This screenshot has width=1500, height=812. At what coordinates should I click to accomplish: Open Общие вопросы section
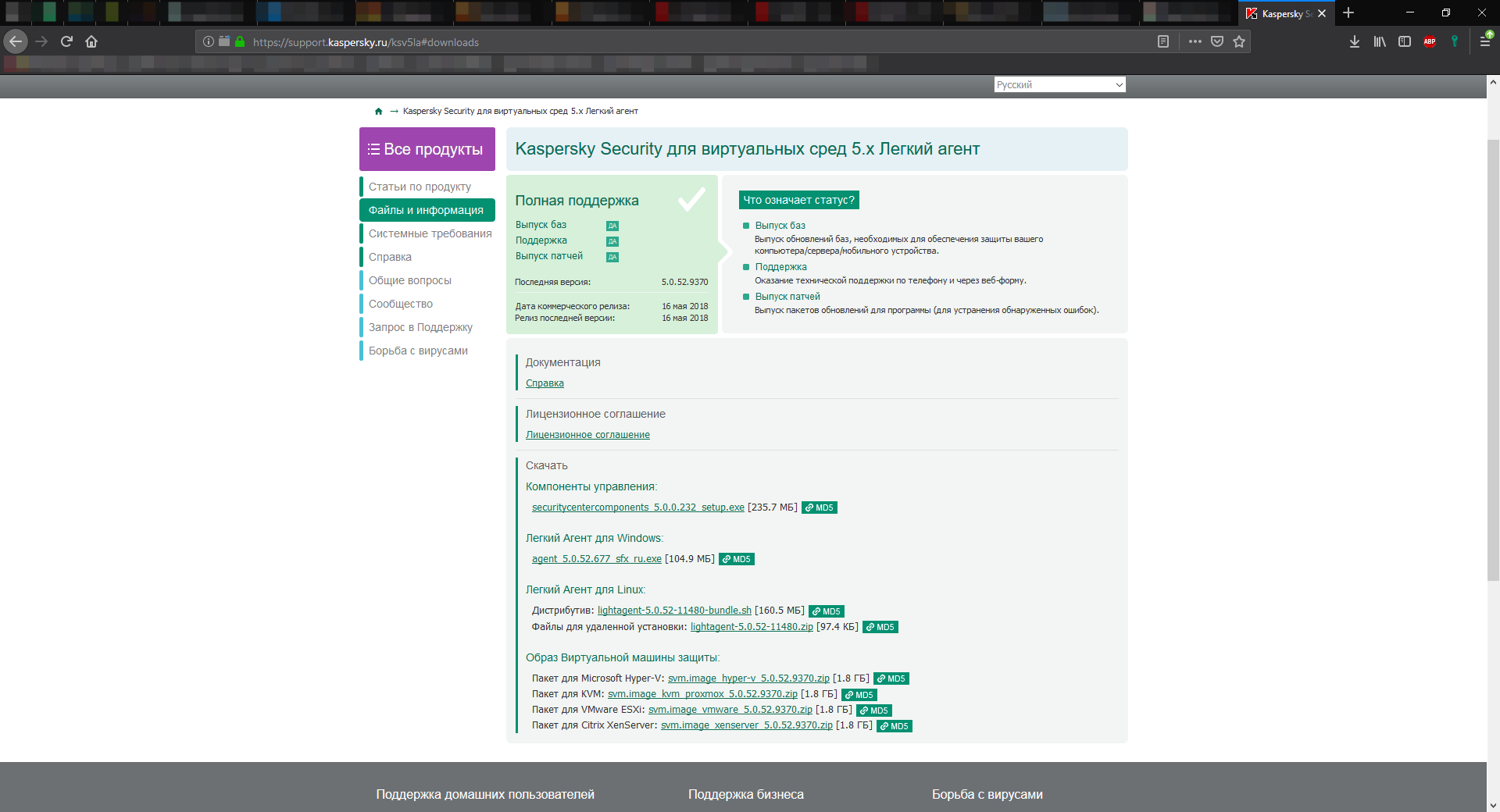pyautogui.click(x=410, y=280)
